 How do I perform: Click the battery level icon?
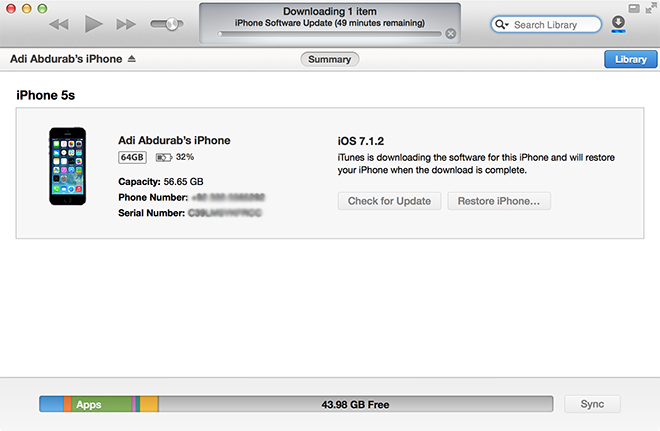[x=164, y=157]
